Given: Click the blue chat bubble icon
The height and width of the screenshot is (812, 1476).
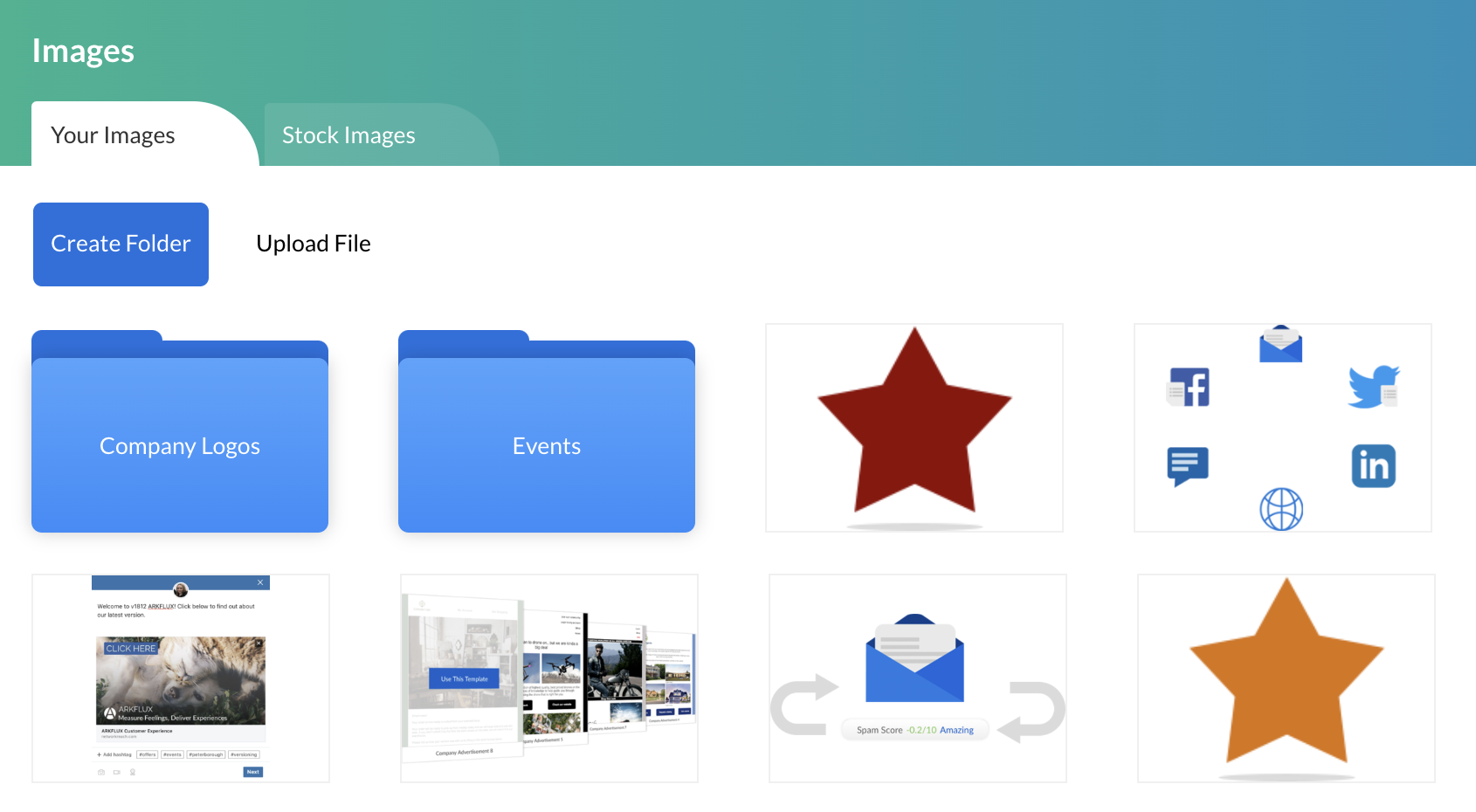Looking at the screenshot, I should [x=1188, y=466].
